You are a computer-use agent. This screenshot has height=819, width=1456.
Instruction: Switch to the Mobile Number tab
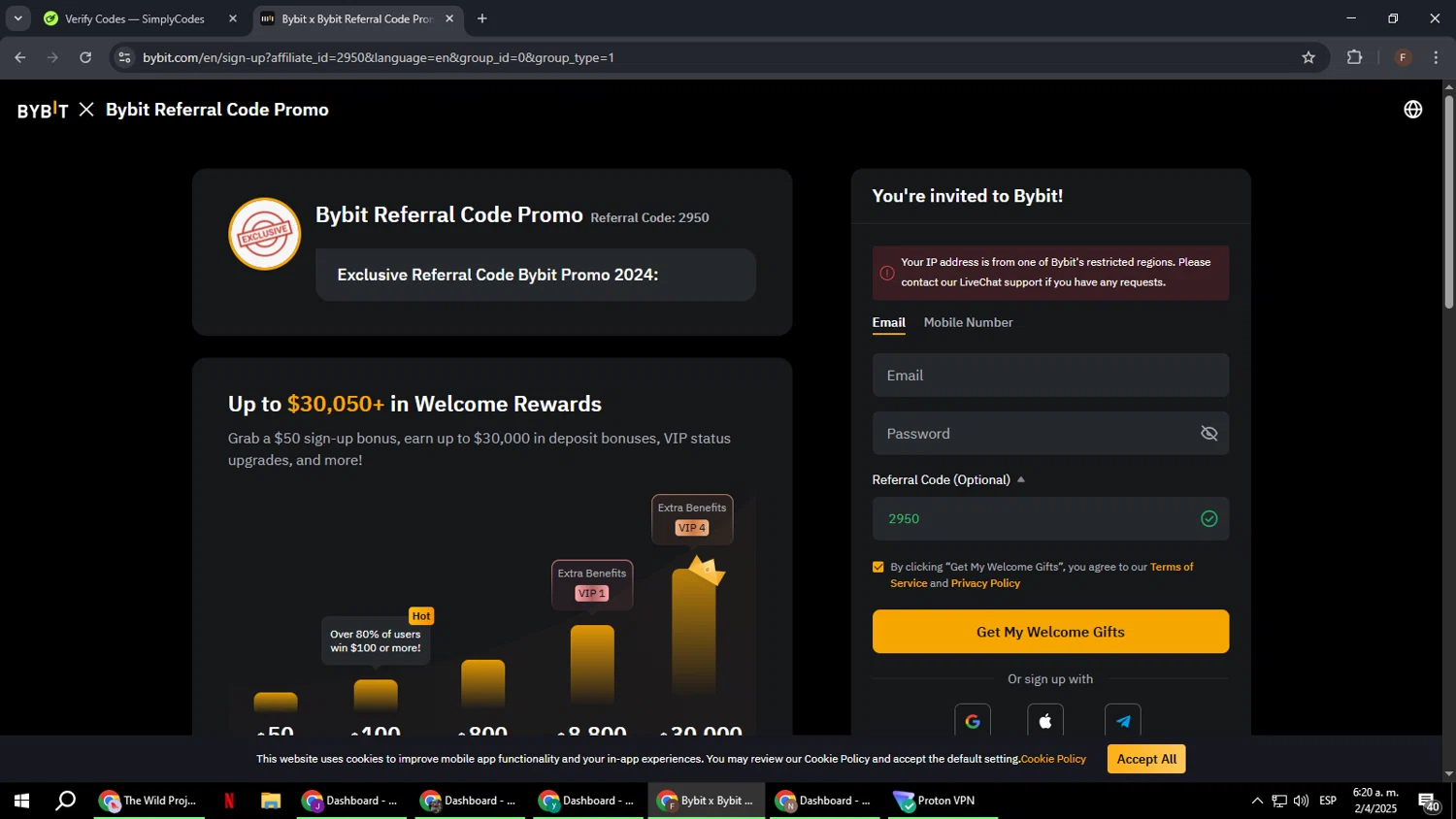click(x=968, y=323)
